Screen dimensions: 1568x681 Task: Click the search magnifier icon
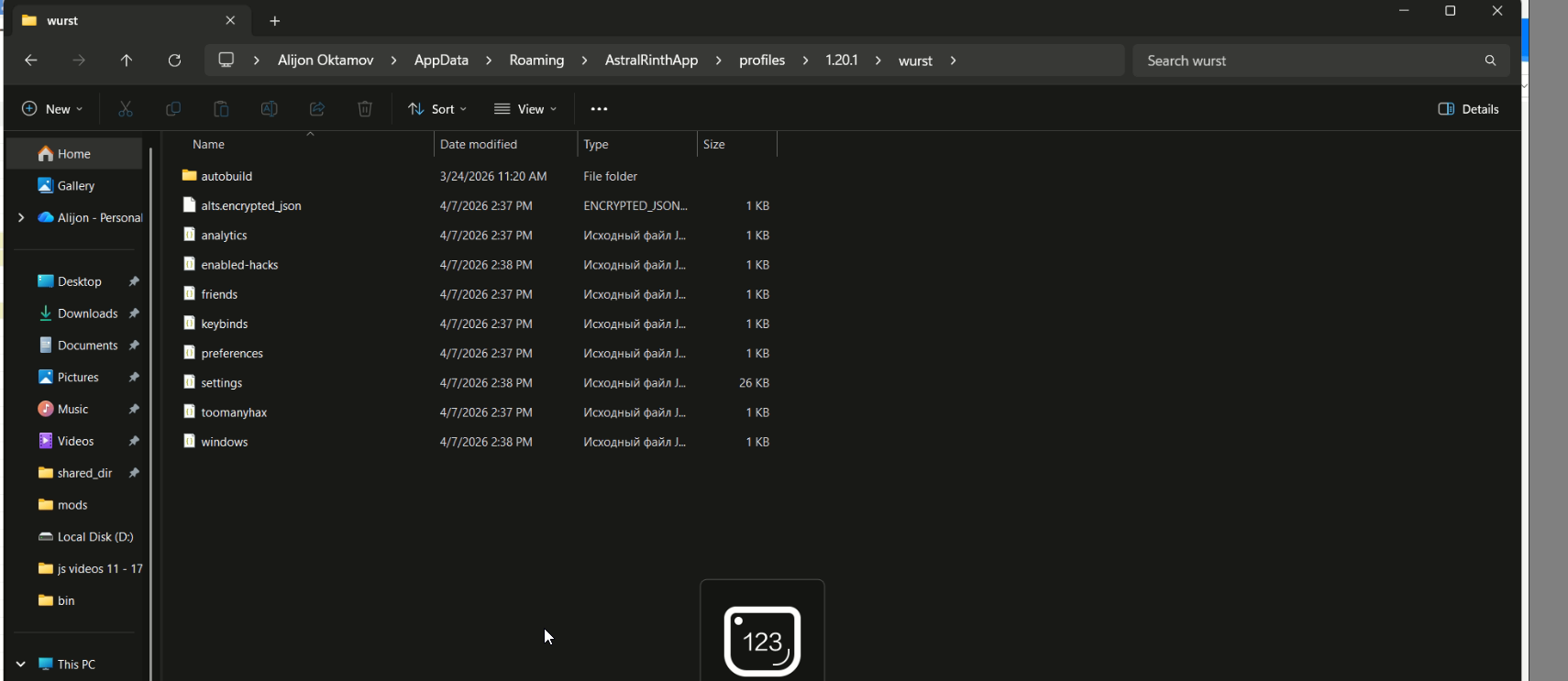pos(1490,60)
